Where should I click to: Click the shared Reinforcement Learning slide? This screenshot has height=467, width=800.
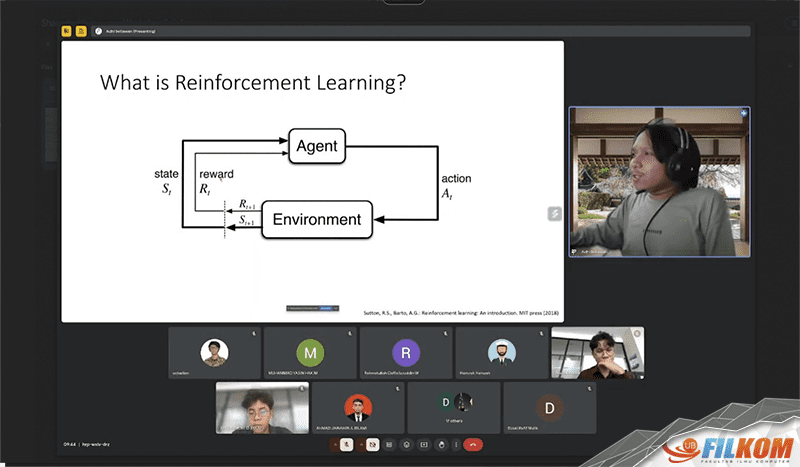(312, 182)
